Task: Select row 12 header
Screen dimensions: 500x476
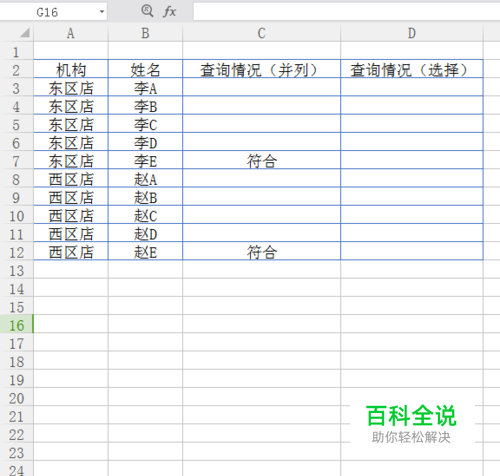Action: coord(16,252)
